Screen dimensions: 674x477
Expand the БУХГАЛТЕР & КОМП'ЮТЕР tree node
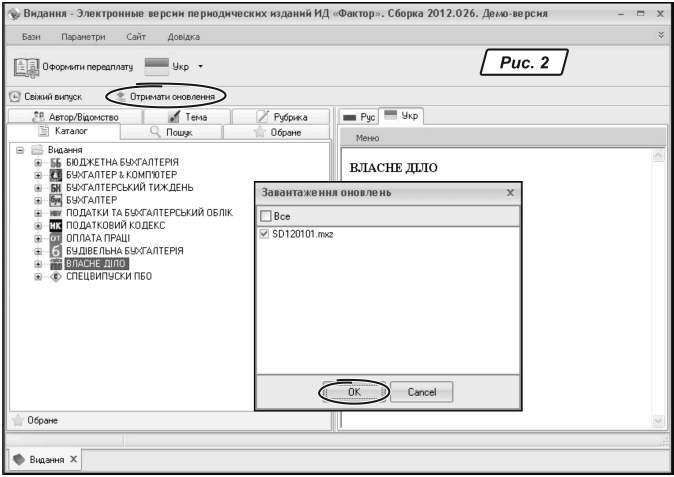click(x=39, y=175)
